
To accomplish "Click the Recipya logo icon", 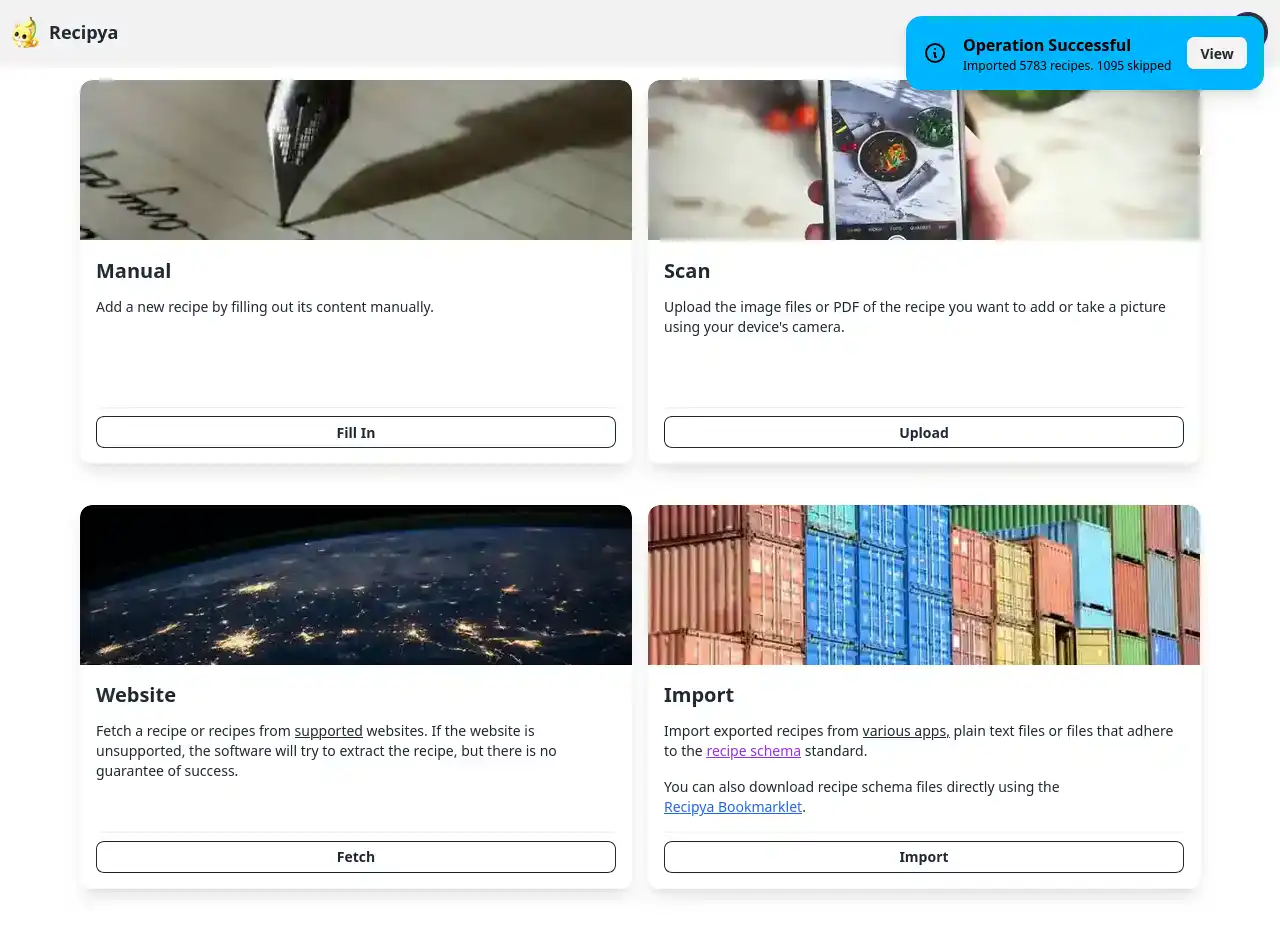I will tap(26, 32).
